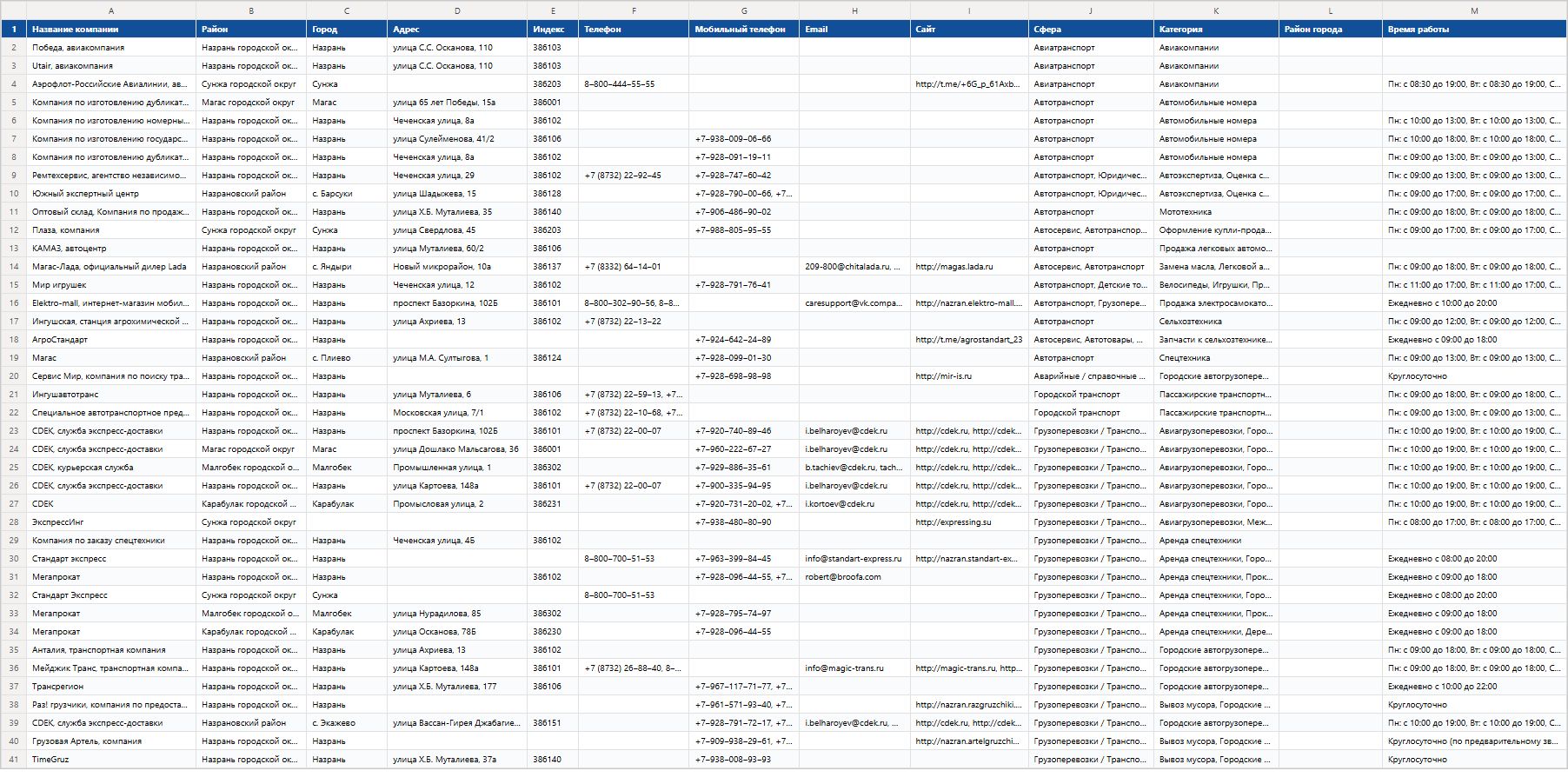The width and height of the screenshot is (1568, 784).
Task: Click the 'Email' header cell
Action: click(854, 30)
